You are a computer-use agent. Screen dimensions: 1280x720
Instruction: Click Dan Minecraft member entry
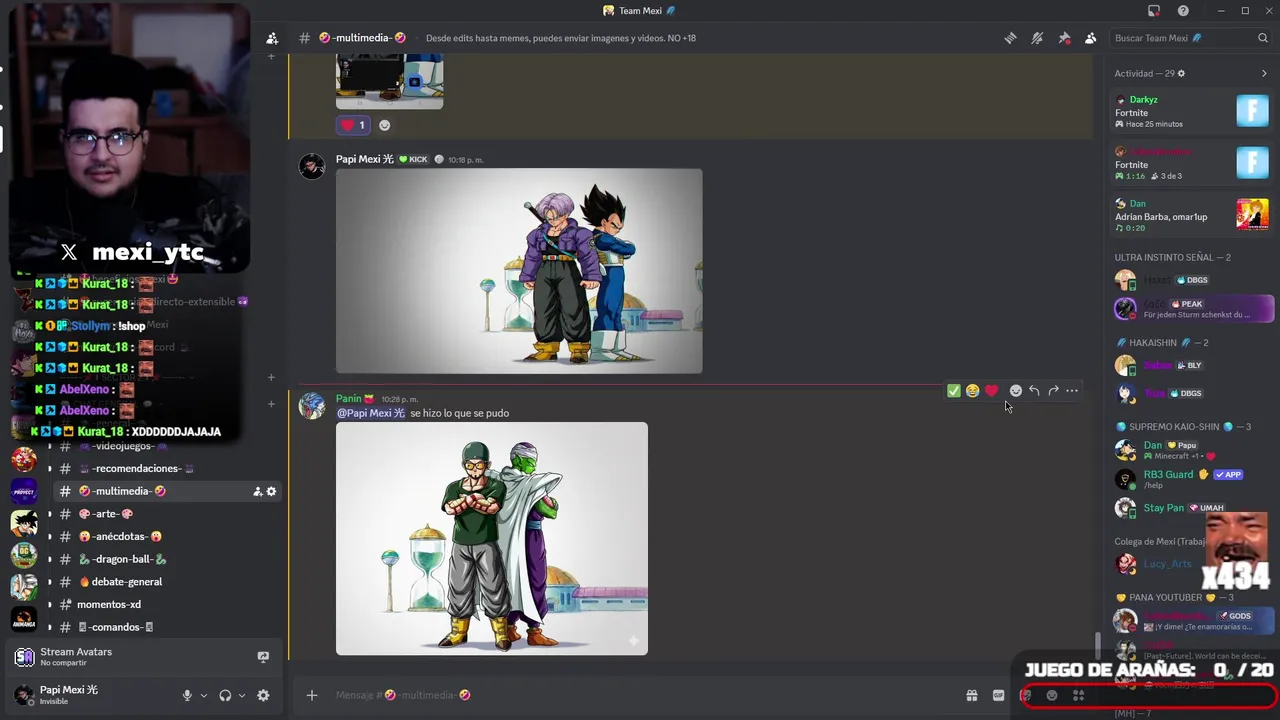(1192, 450)
